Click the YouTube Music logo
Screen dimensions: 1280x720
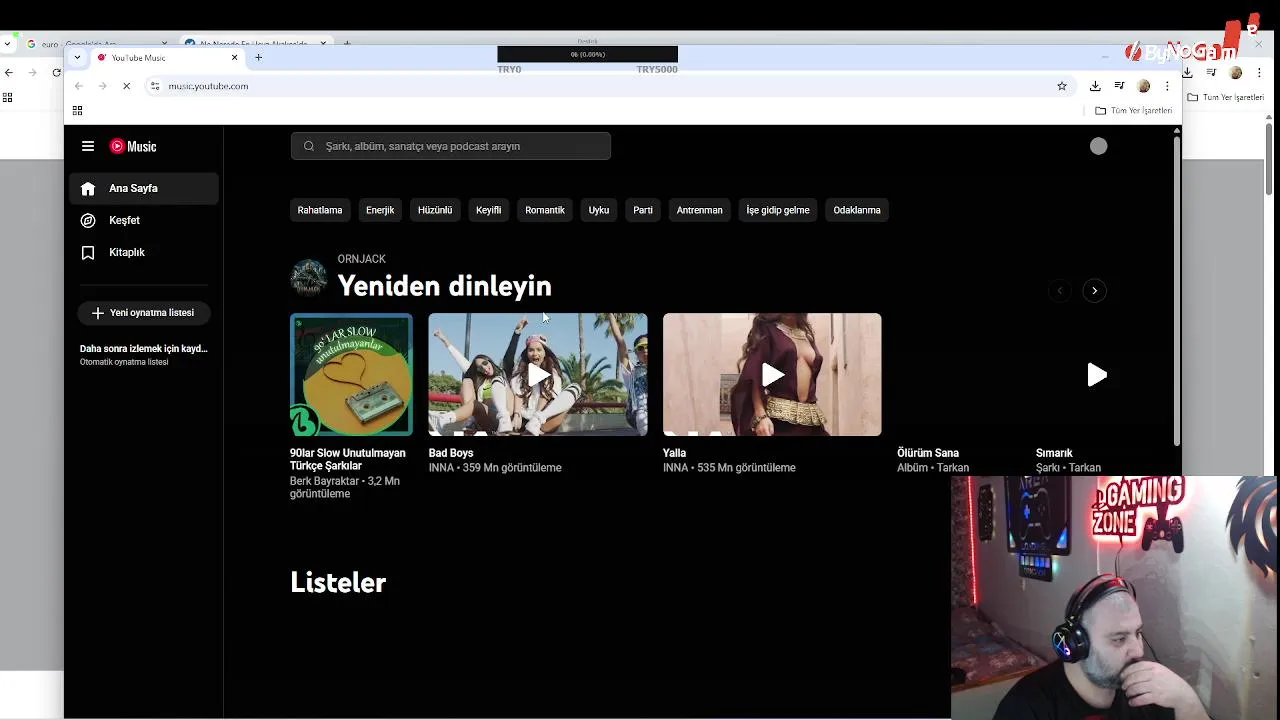pos(133,146)
